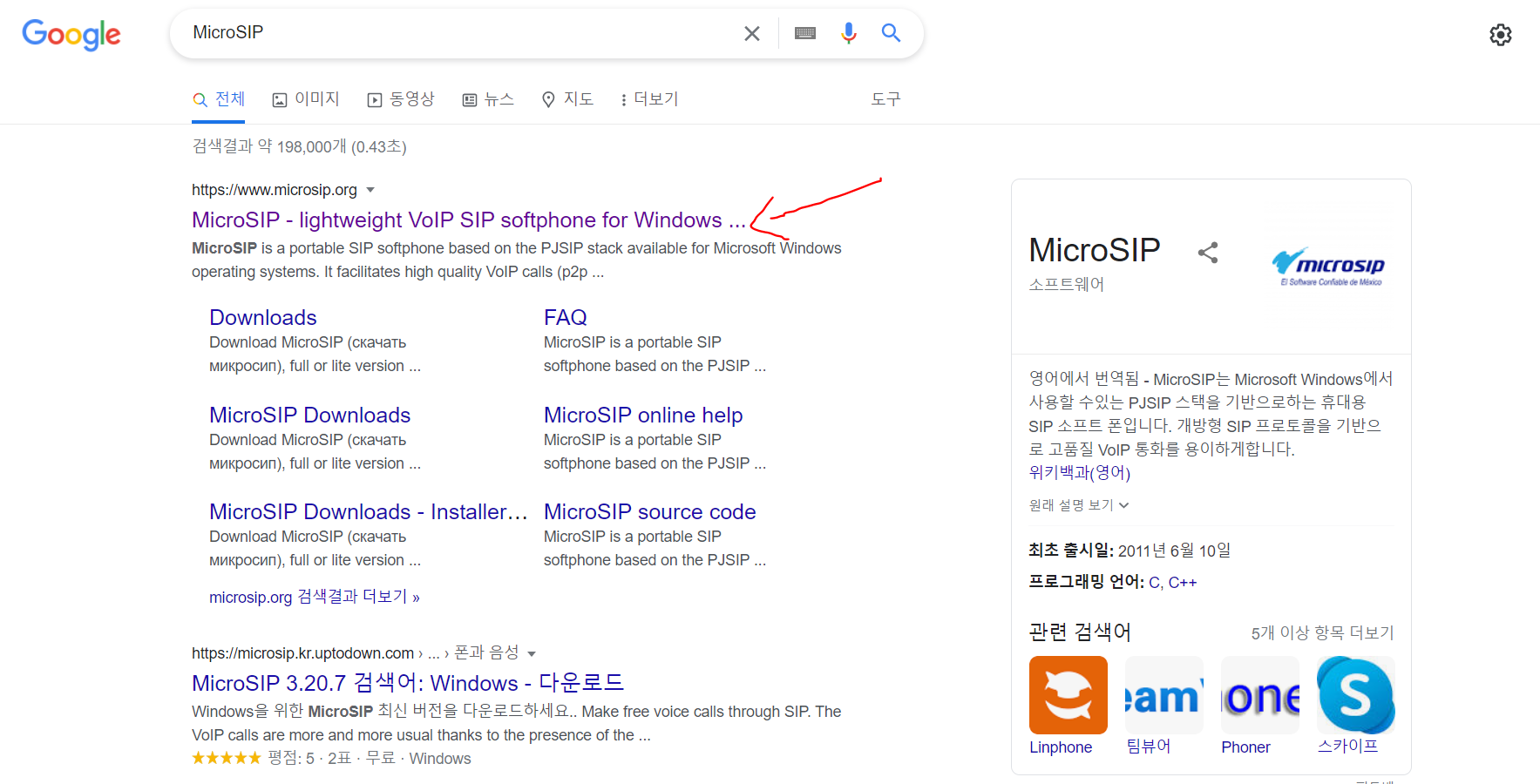Open the settings gear
The image size is (1540, 784).
click(1501, 35)
